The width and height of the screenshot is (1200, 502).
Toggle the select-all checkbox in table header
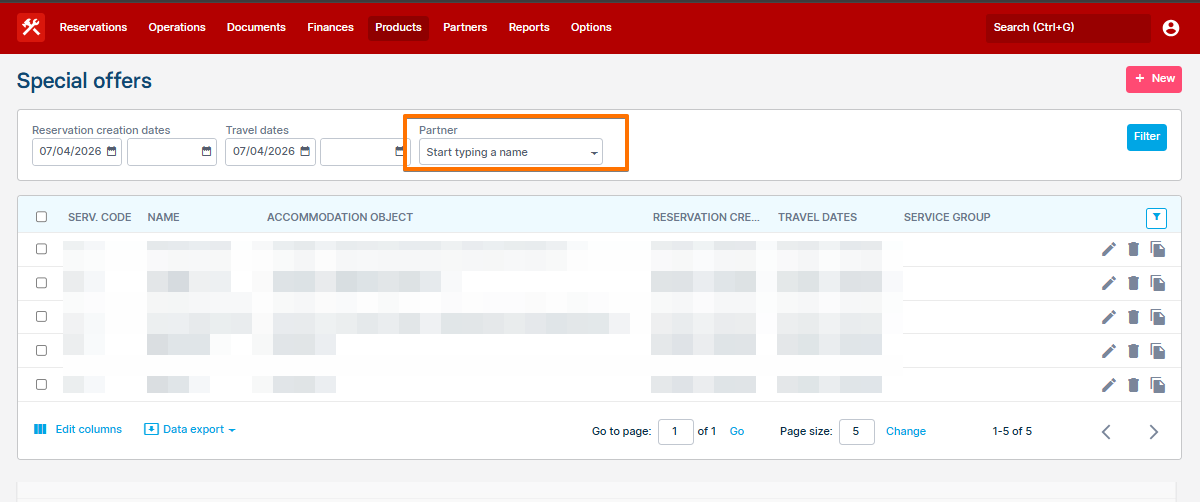41,217
